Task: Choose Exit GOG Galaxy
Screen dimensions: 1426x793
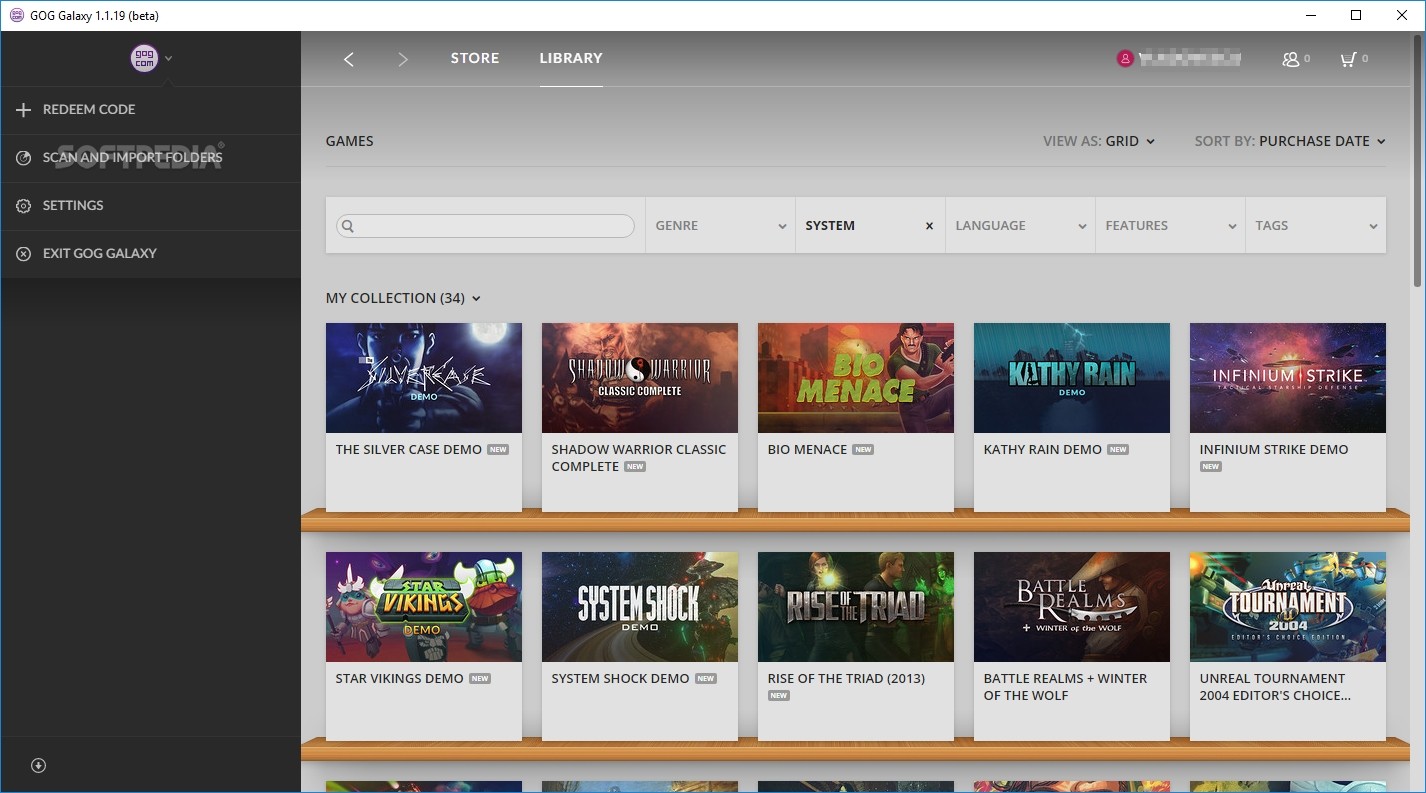Action: tap(150, 254)
